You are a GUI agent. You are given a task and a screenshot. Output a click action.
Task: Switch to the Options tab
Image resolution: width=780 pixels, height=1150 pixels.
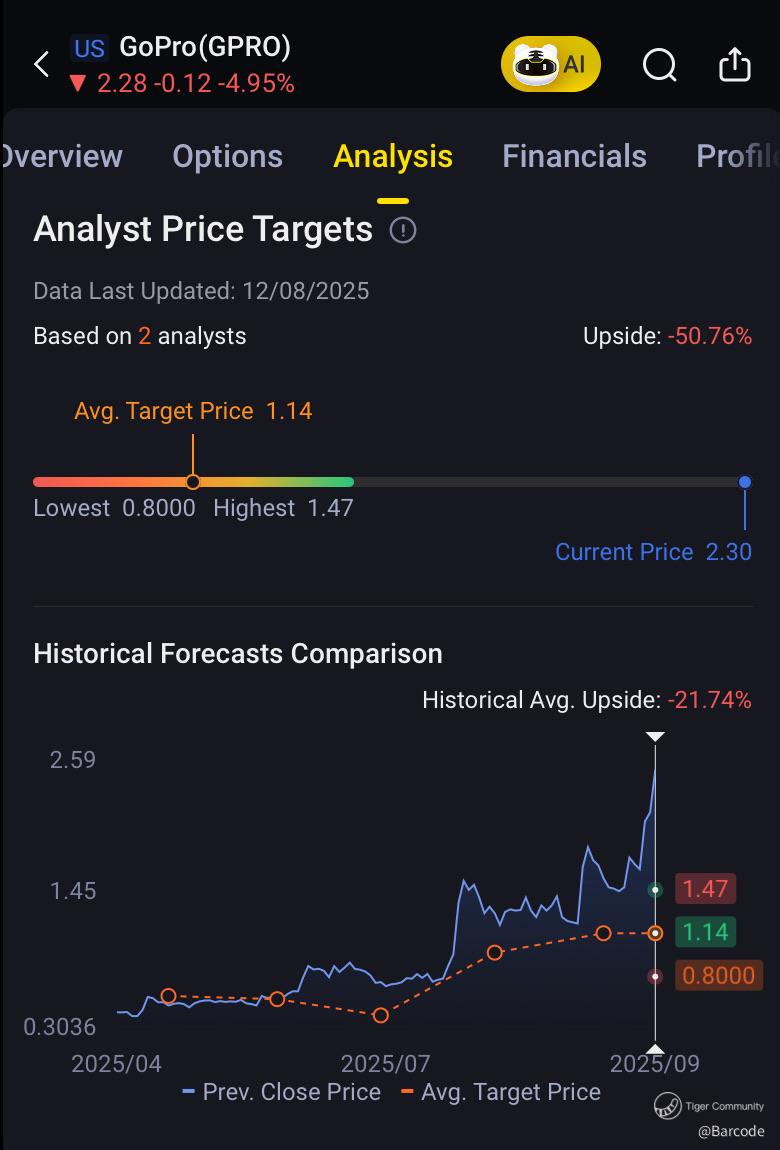pos(227,156)
